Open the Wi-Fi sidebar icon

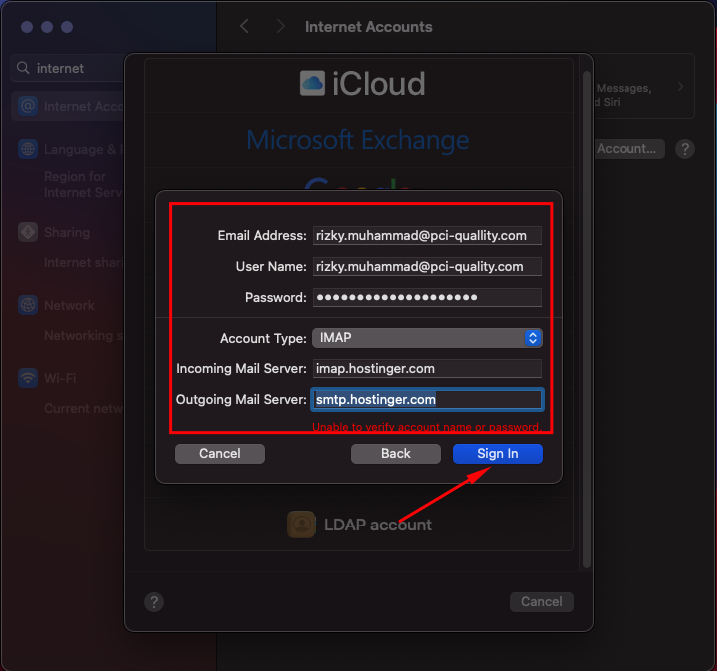(28, 378)
